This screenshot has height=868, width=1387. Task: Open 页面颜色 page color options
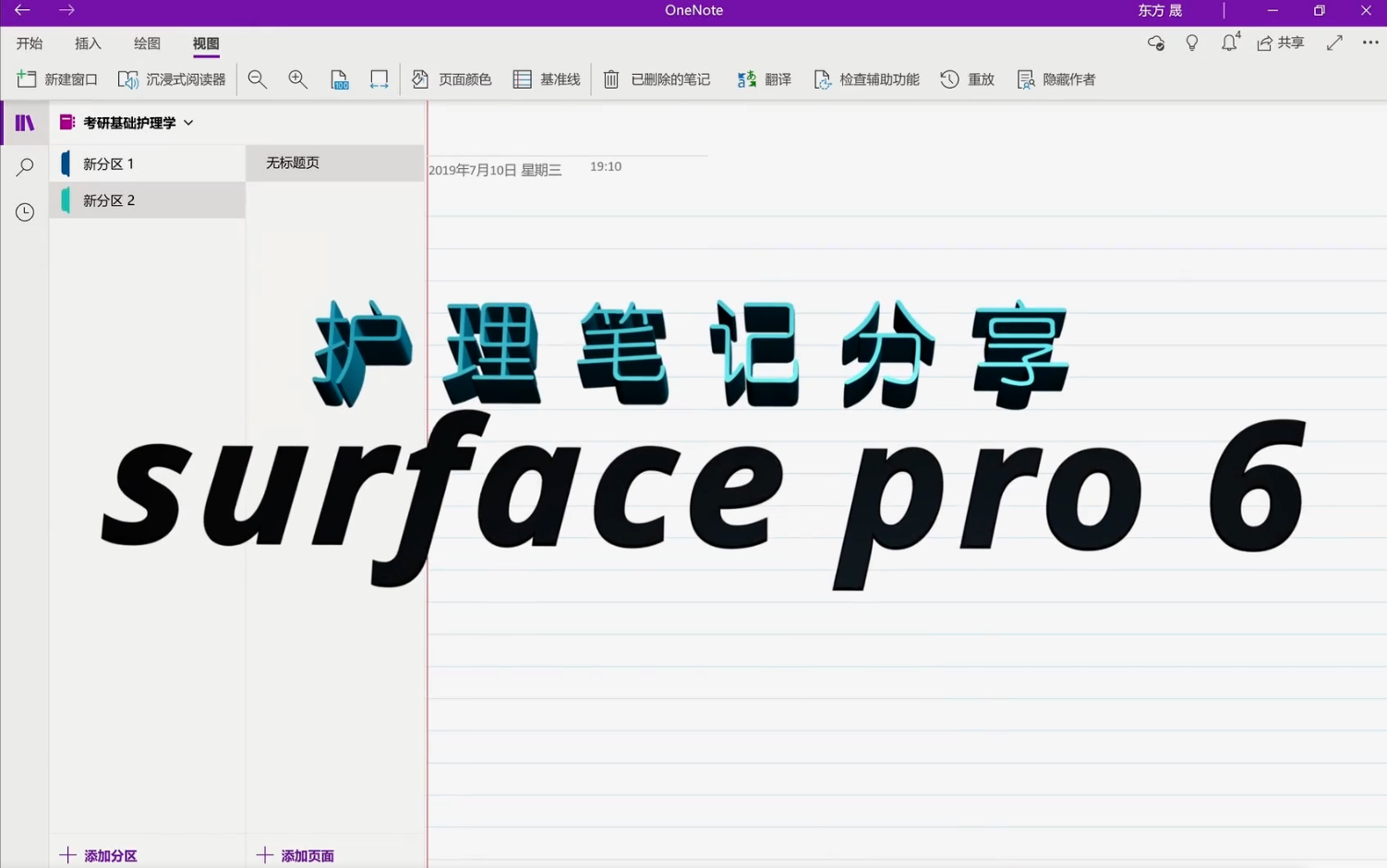(x=452, y=79)
